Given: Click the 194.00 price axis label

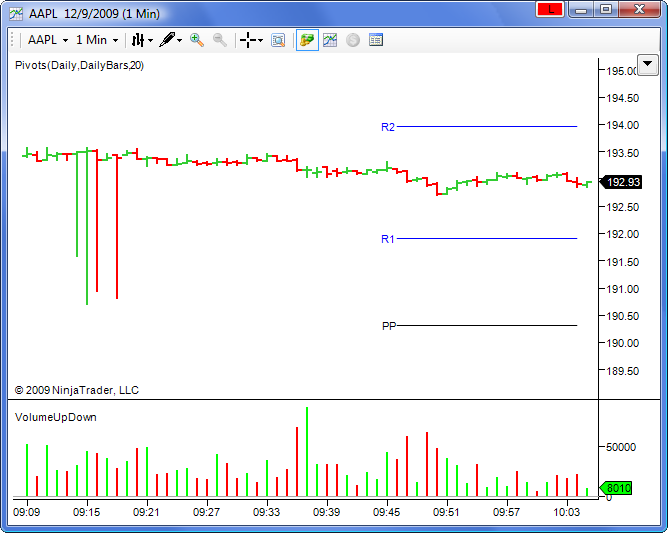Looking at the screenshot, I should [623, 125].
